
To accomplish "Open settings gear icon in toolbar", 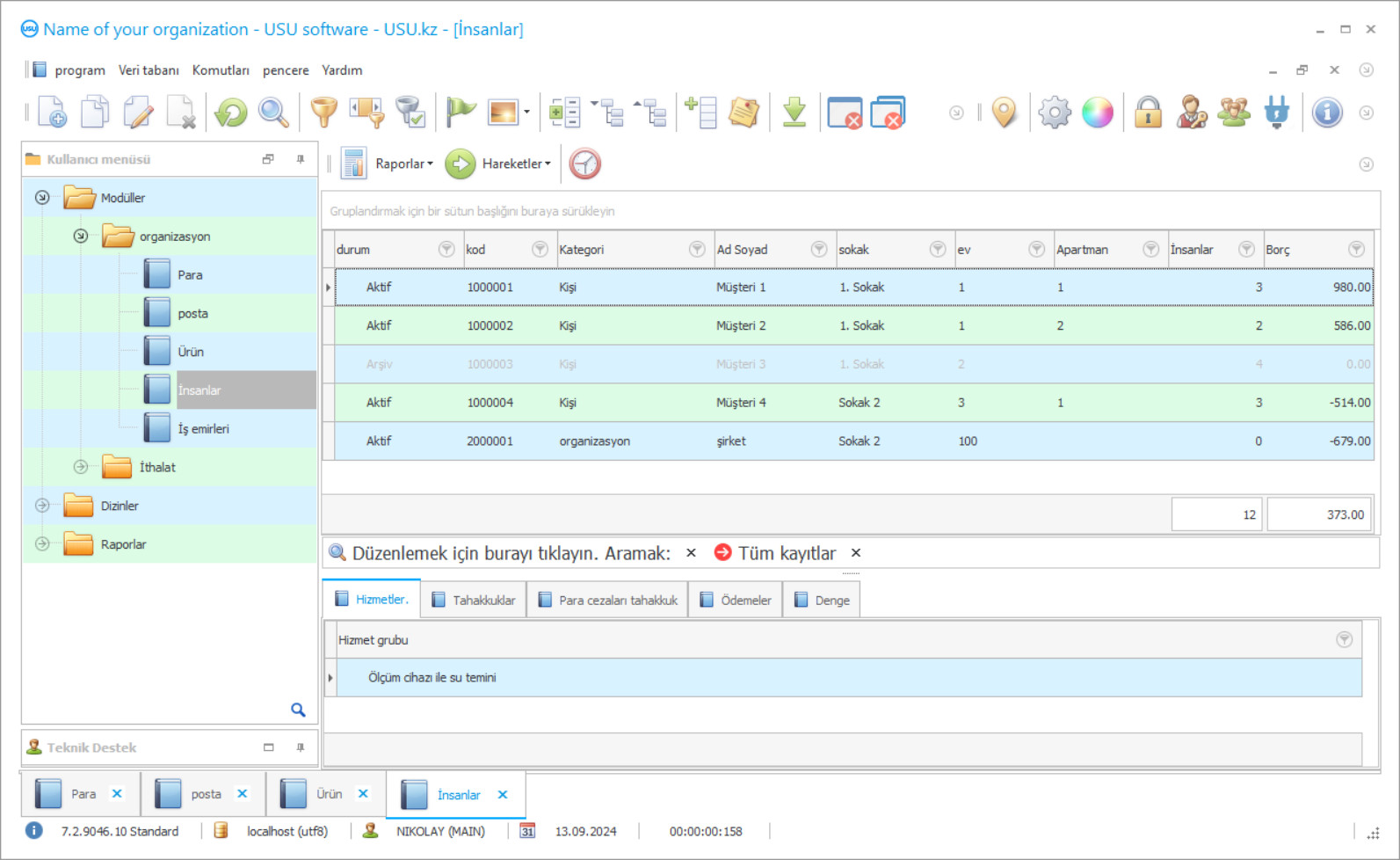I will [x=1054, y=113].
